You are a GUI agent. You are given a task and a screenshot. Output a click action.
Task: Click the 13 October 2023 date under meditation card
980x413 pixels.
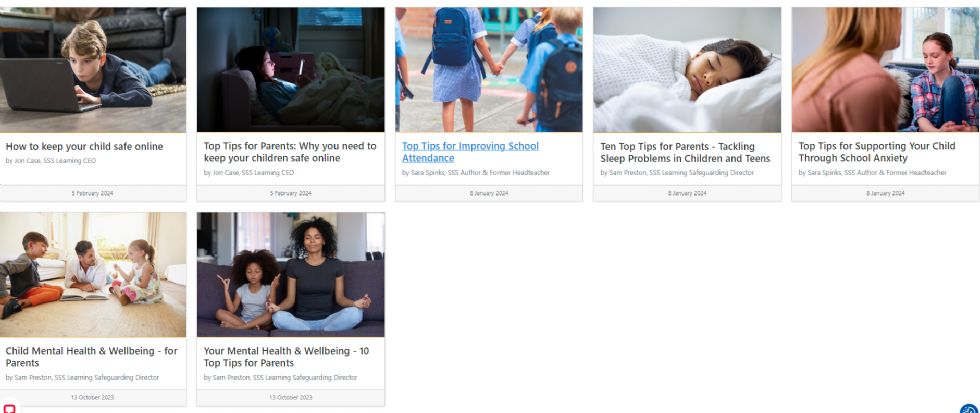[x=291, y=397]
